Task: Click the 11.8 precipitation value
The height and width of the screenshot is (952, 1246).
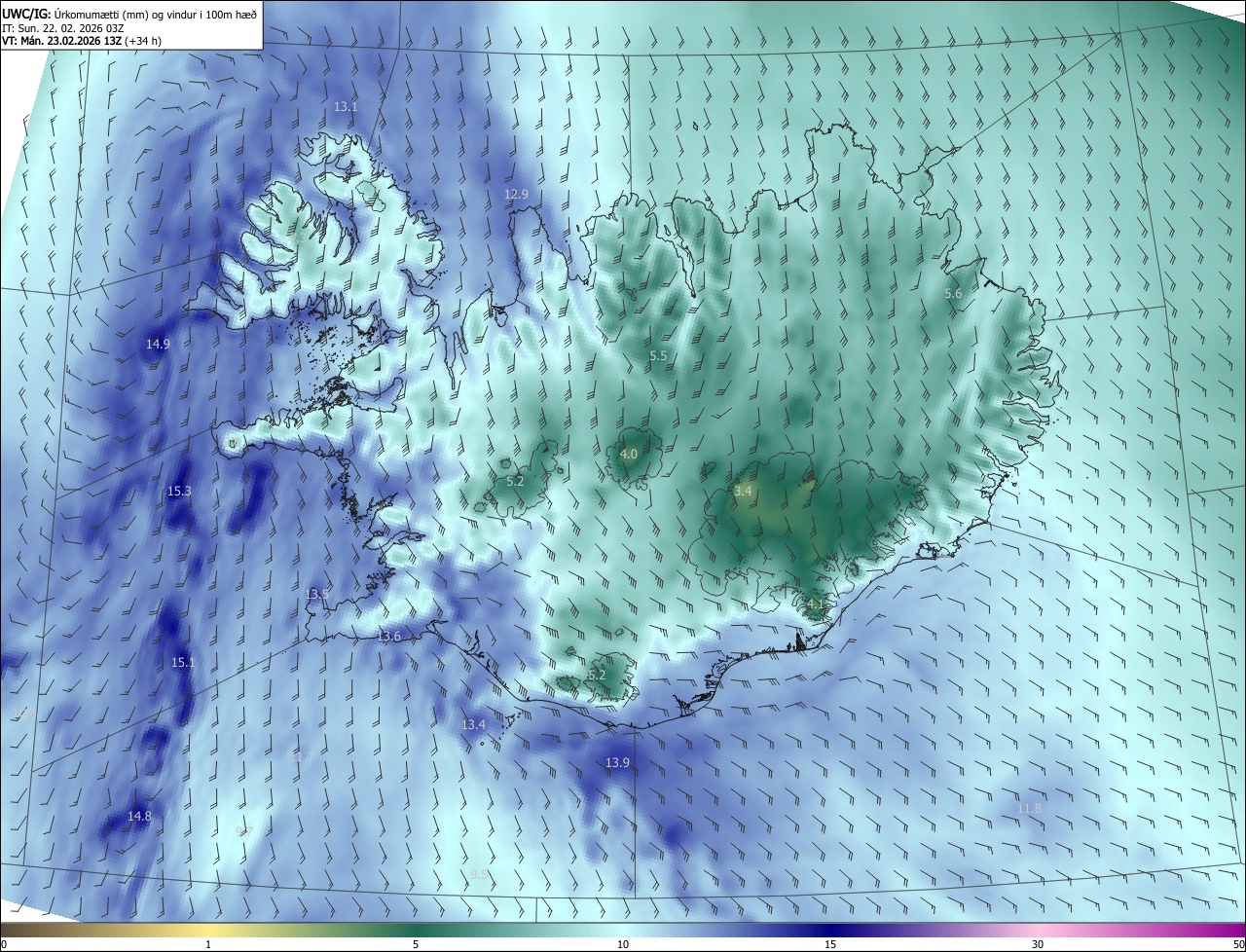Action: [x=1029, y=809]
